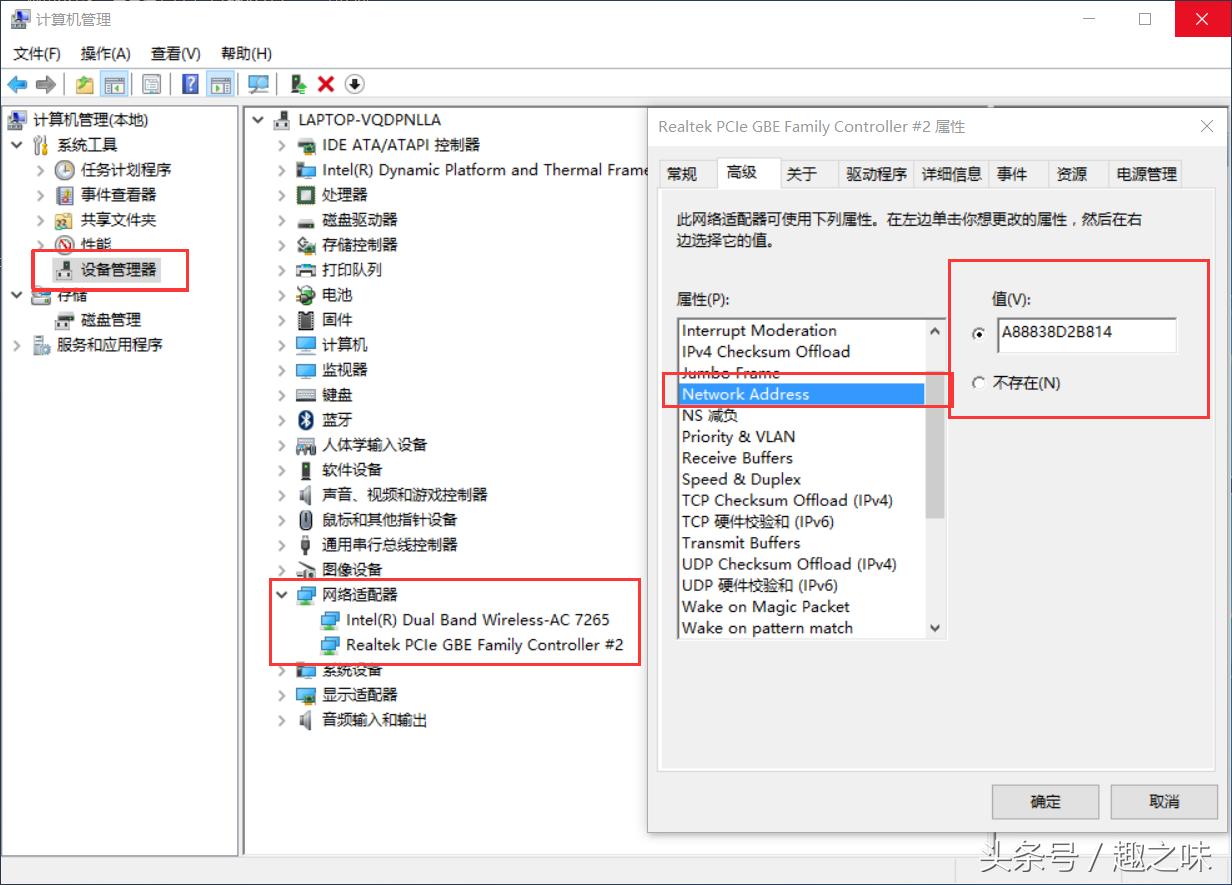The image size is (1232, 885).
Task: Click the 蓝牙 Bluetooth icon
Action: (x=306, y=420)
